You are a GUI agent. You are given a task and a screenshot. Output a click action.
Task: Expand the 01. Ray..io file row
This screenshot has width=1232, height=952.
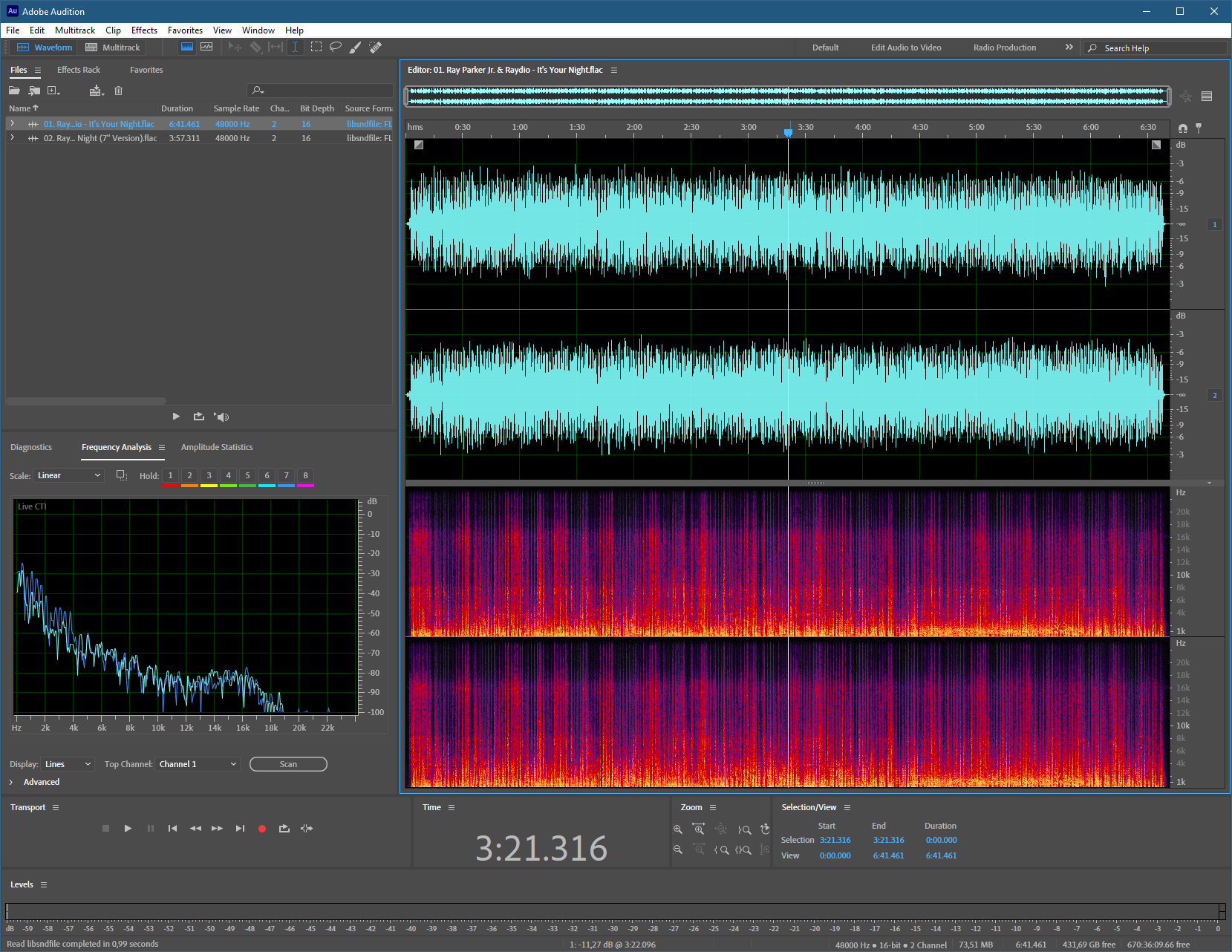pos(12,123)
